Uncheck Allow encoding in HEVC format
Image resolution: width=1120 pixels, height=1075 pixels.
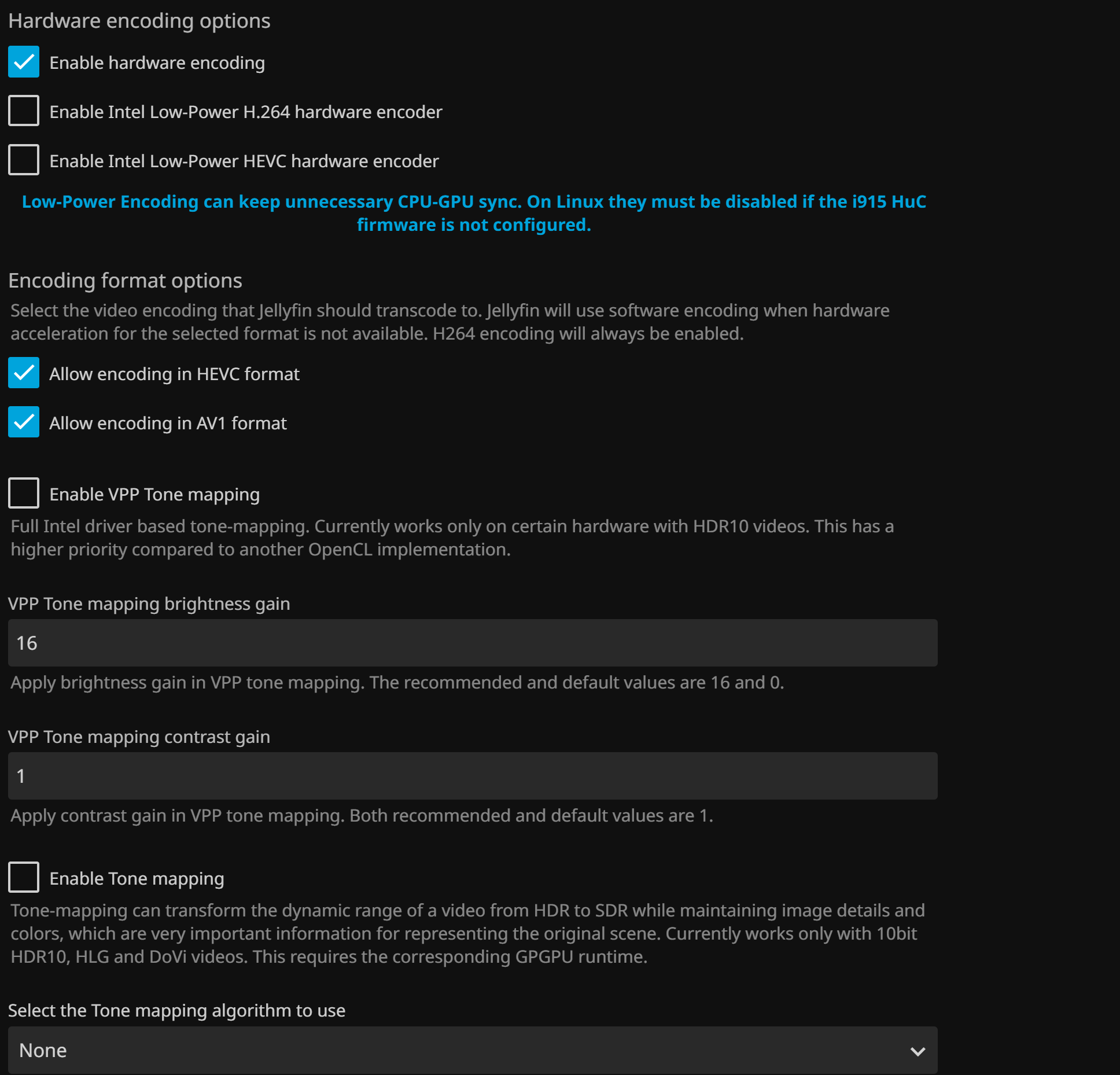(24, 373)
